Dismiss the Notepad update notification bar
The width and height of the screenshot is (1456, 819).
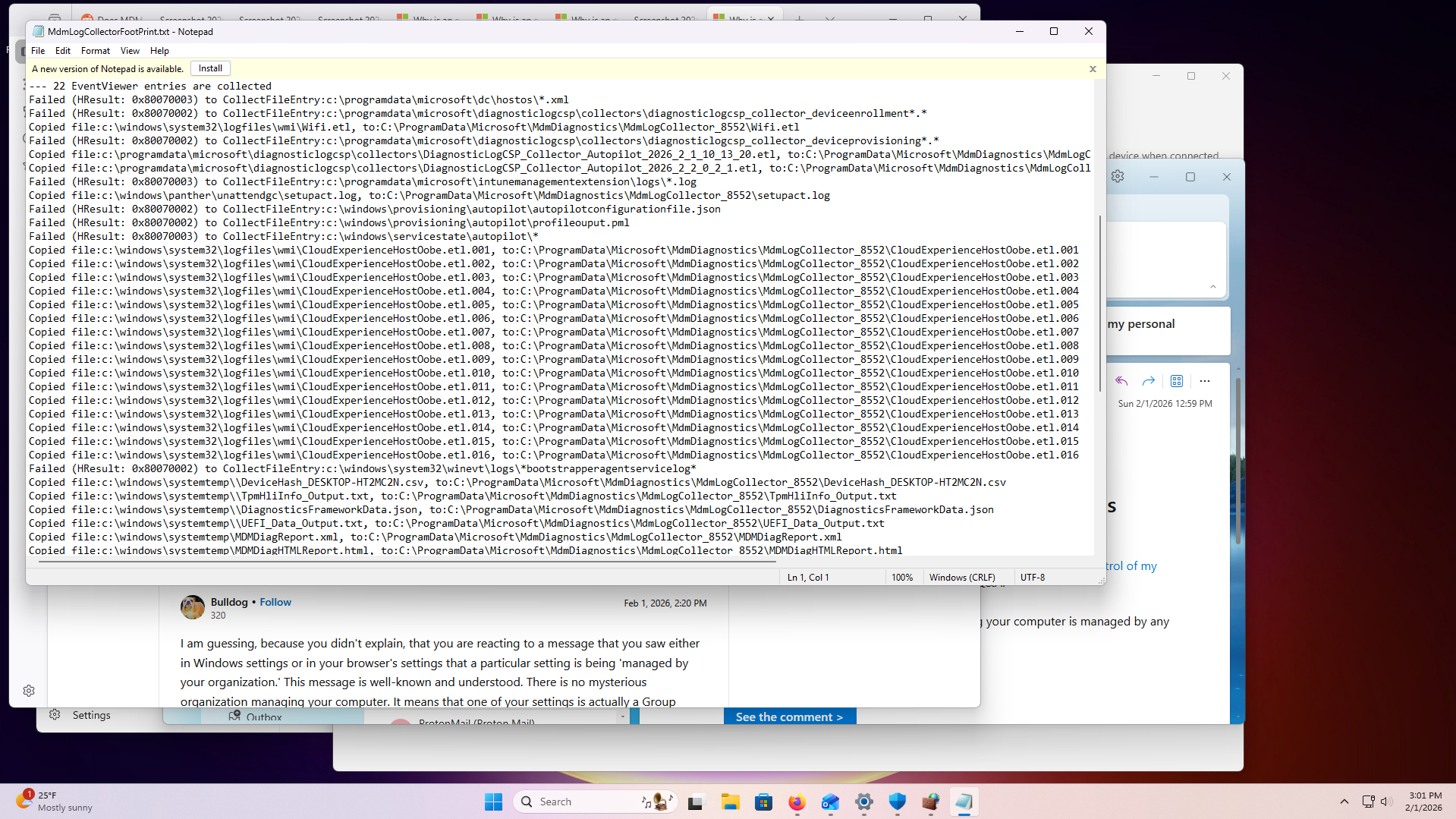coord(1093,69)
